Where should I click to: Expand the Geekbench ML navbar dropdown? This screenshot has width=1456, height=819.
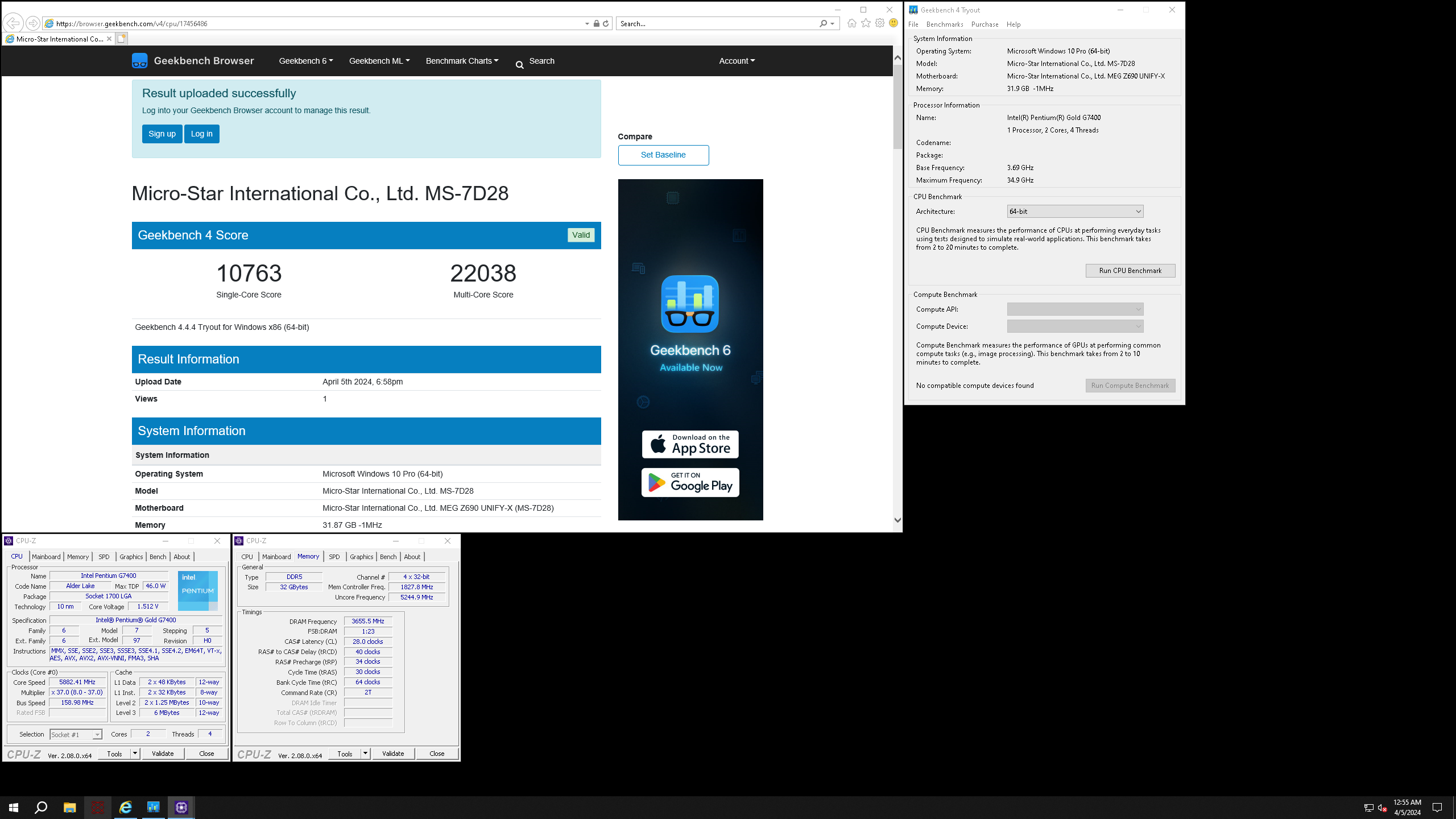pyautogui.click(x=379, y=61)
